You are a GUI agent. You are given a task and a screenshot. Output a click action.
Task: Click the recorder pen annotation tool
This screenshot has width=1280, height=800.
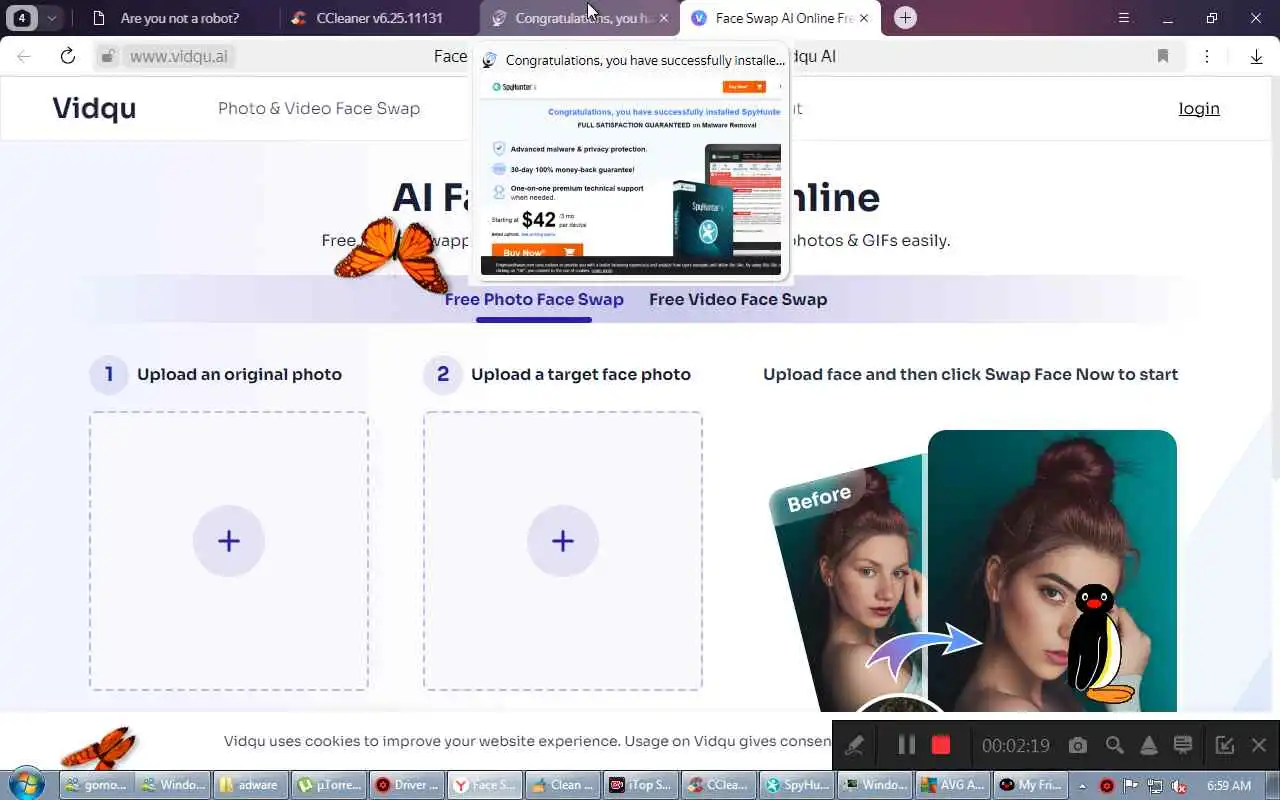[854, 745]
